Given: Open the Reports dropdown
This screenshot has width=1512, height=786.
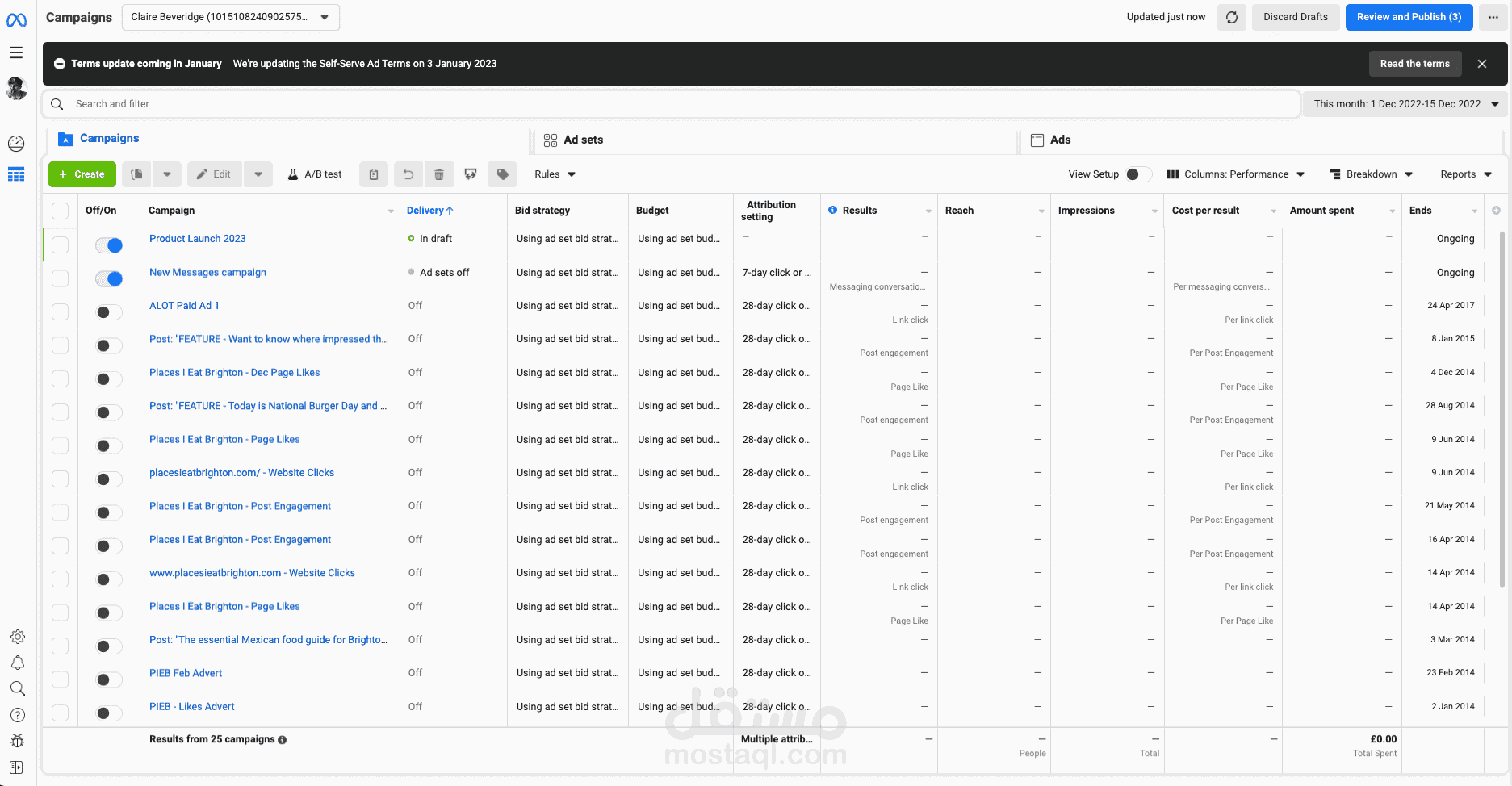Looking at the screenshot, I should (x=1466, y=174).
